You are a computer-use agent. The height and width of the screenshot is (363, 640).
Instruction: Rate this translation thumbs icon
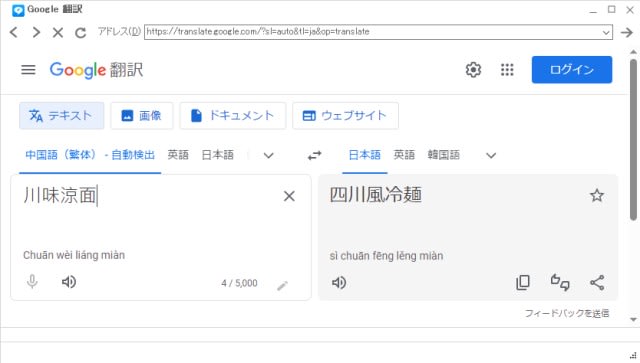[560, 282]
